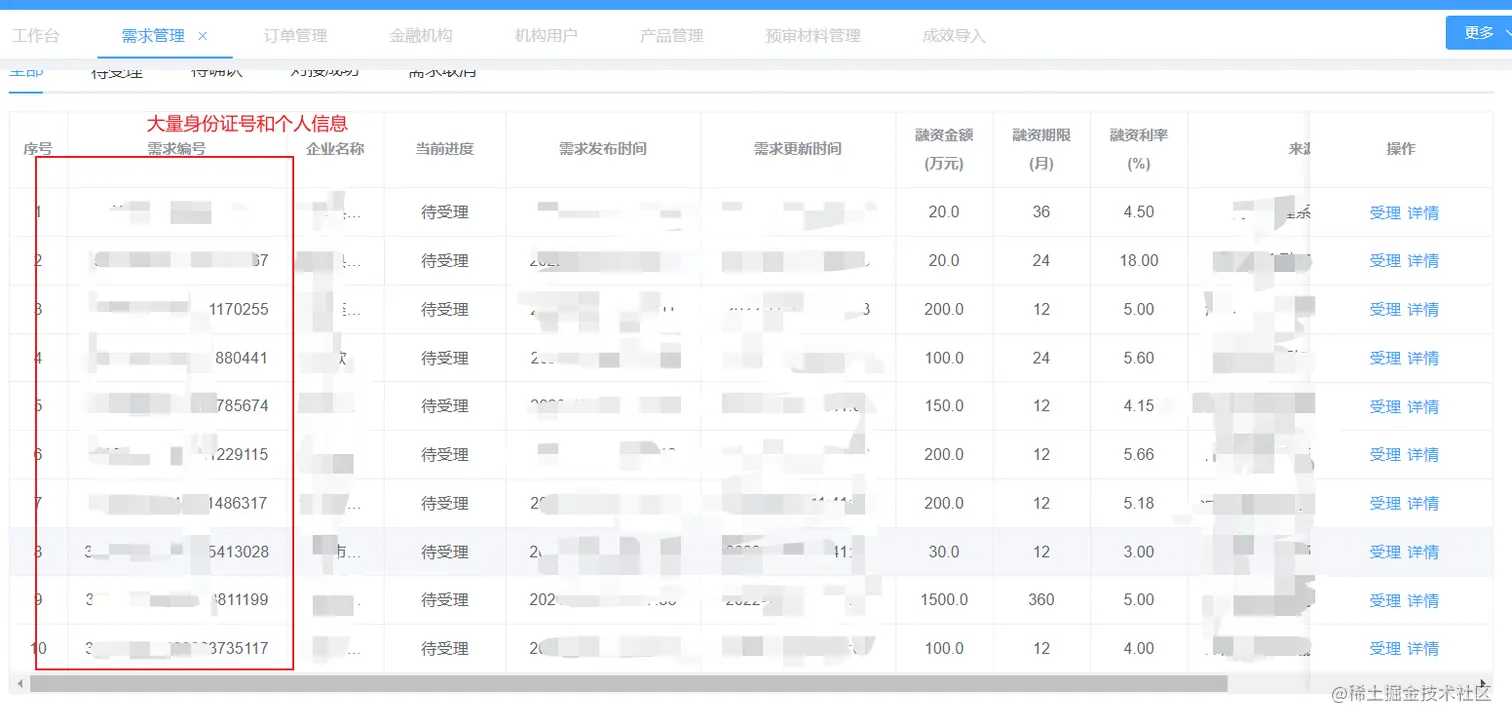Click the scrollbar right arrow

click(x=1483, y=684)
